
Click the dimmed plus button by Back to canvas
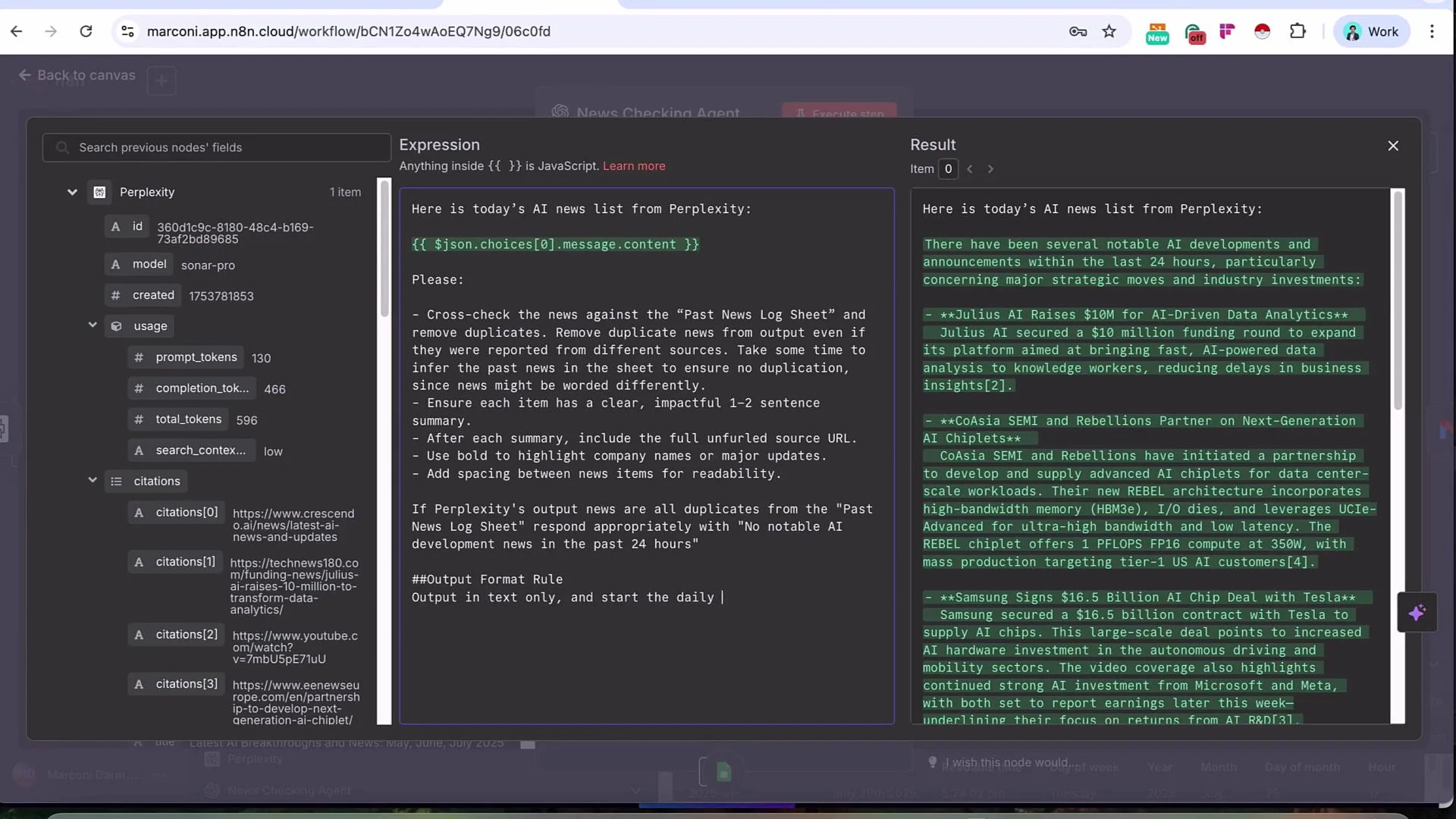[x=162, y=80]
